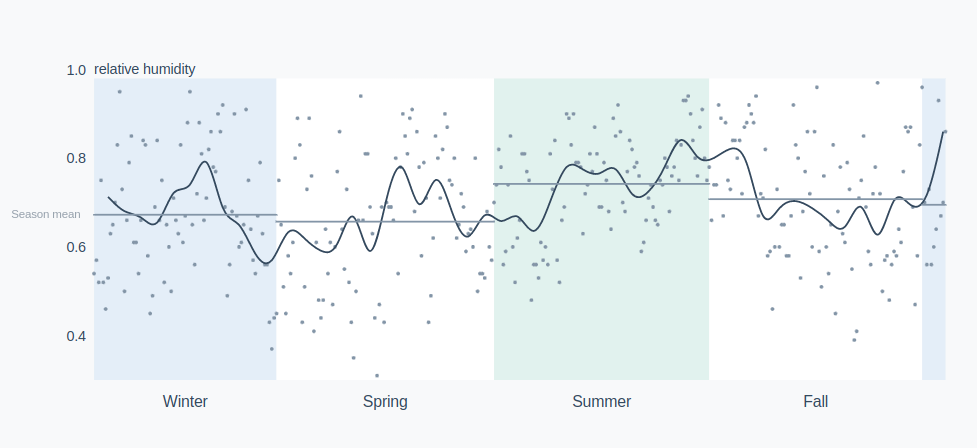
Task: Click the lowest data point in Fall
Action: [x=854, y=340]
